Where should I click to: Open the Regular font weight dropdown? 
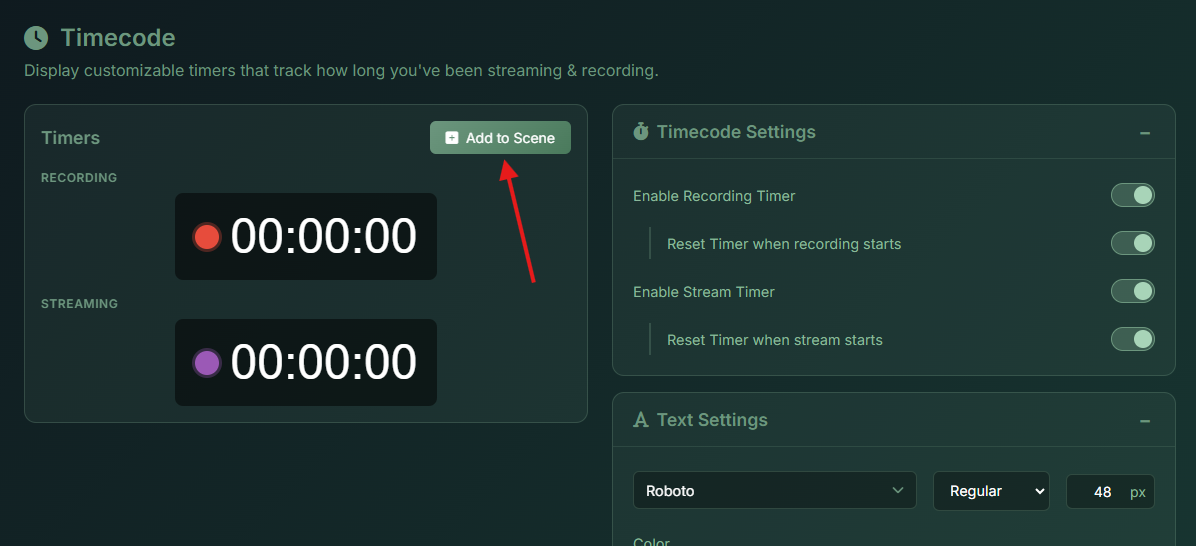click(990, 491)
